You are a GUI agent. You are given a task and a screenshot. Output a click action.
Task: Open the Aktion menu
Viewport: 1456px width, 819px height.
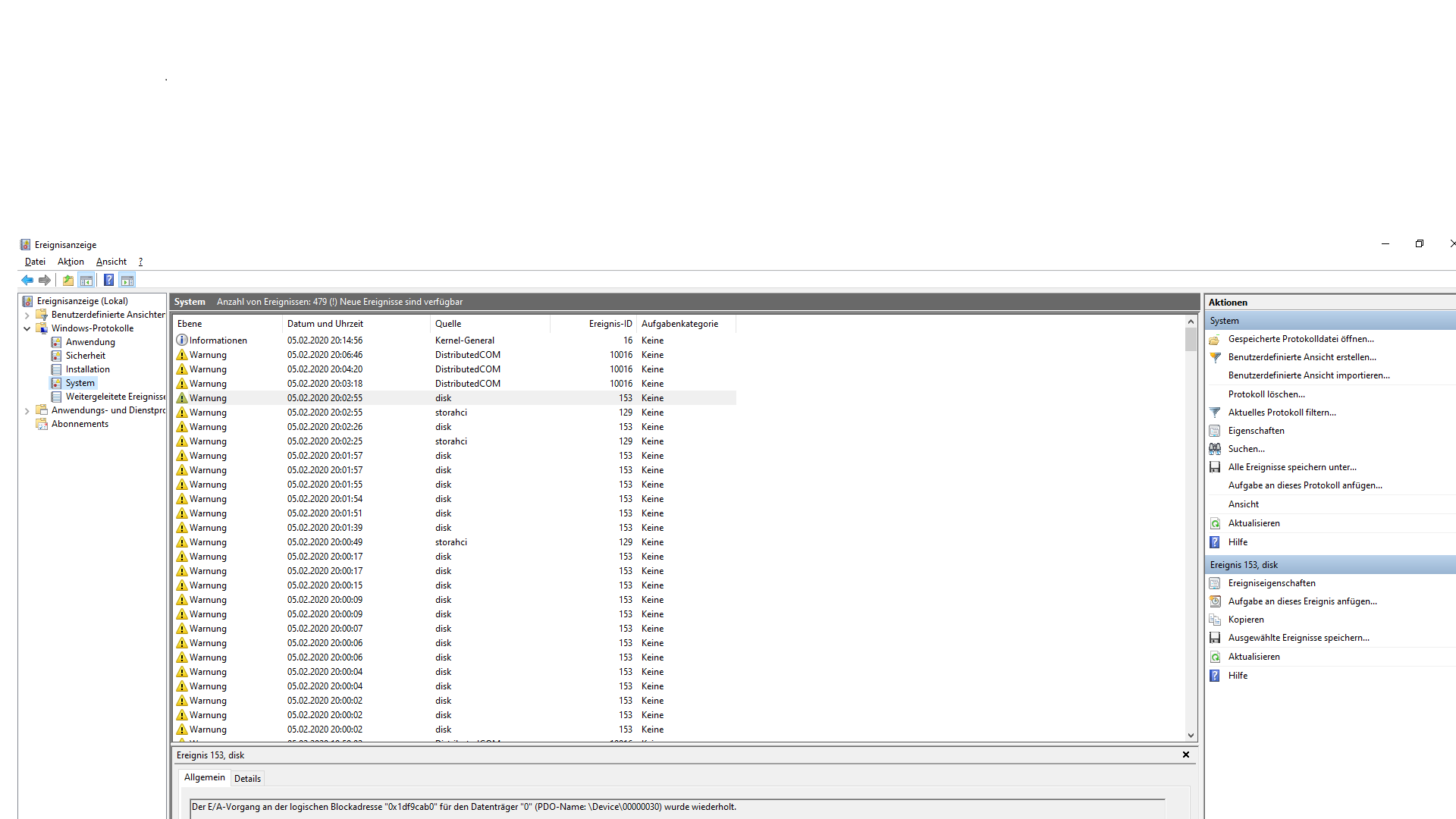pyautogui.click(x=71, y=262)
